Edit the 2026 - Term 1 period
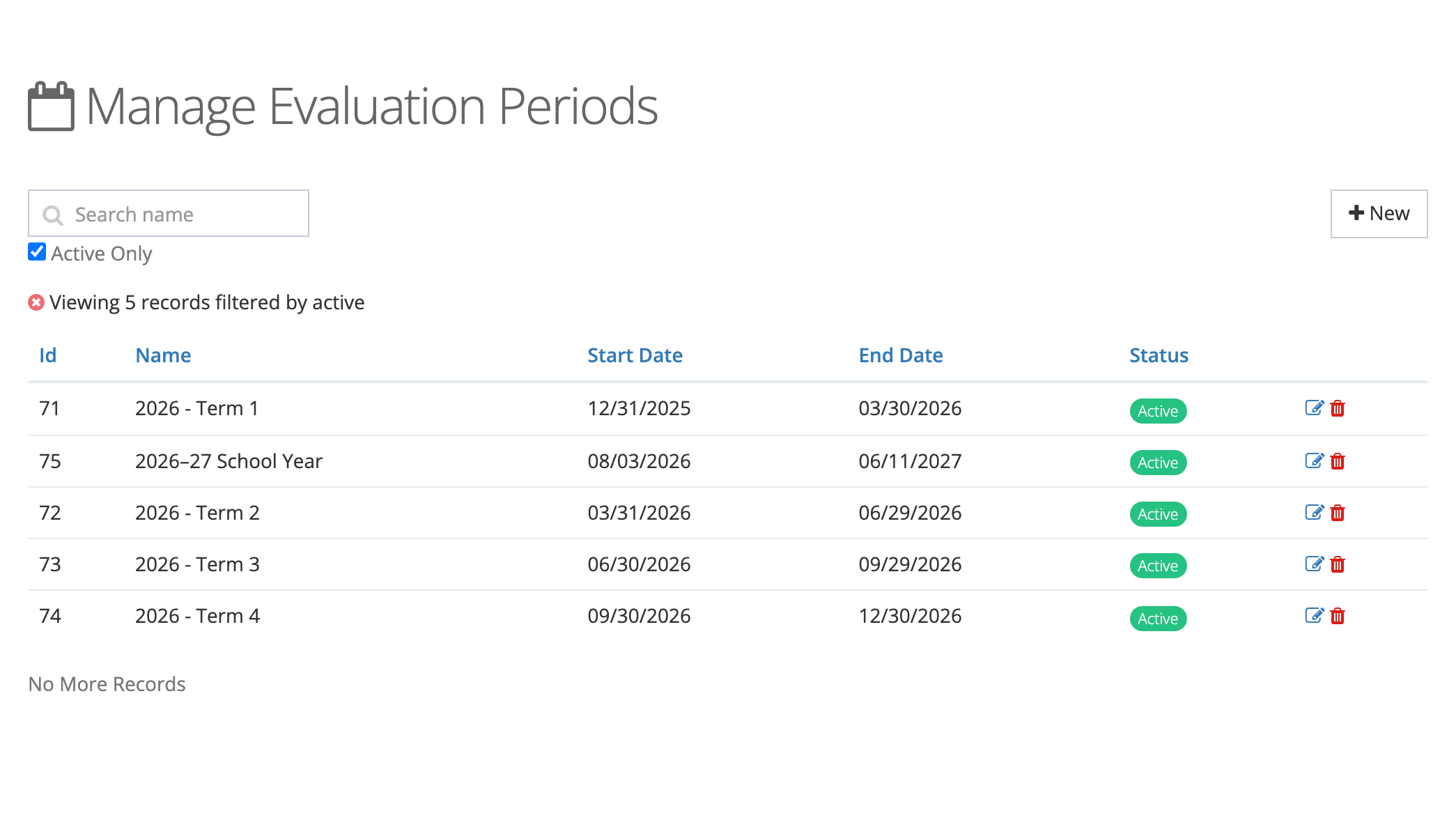 point(1314,408)
